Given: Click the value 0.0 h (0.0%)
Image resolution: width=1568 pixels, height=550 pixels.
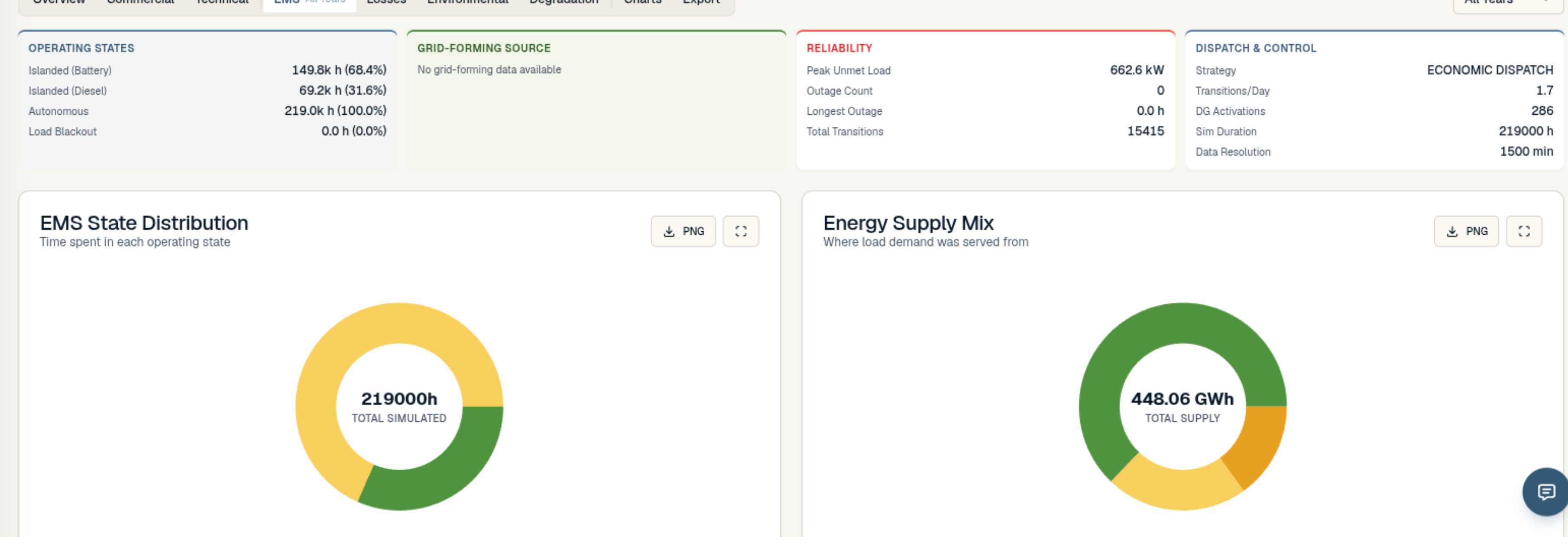Looking at the screenshot, I should pyautogui.click(x=353, y=131).
